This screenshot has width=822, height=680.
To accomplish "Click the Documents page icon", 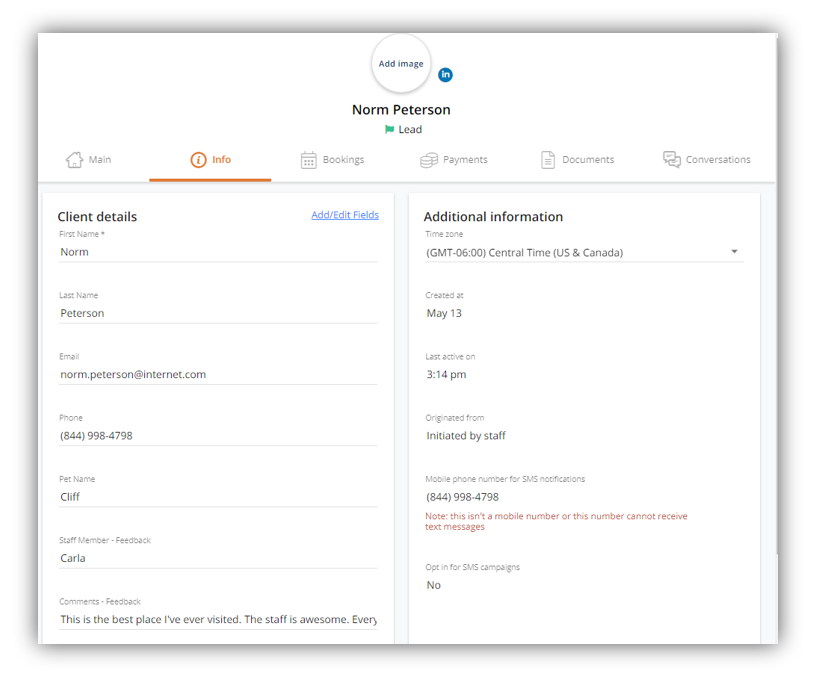I will pyautogui.click(x=548, y=160).
